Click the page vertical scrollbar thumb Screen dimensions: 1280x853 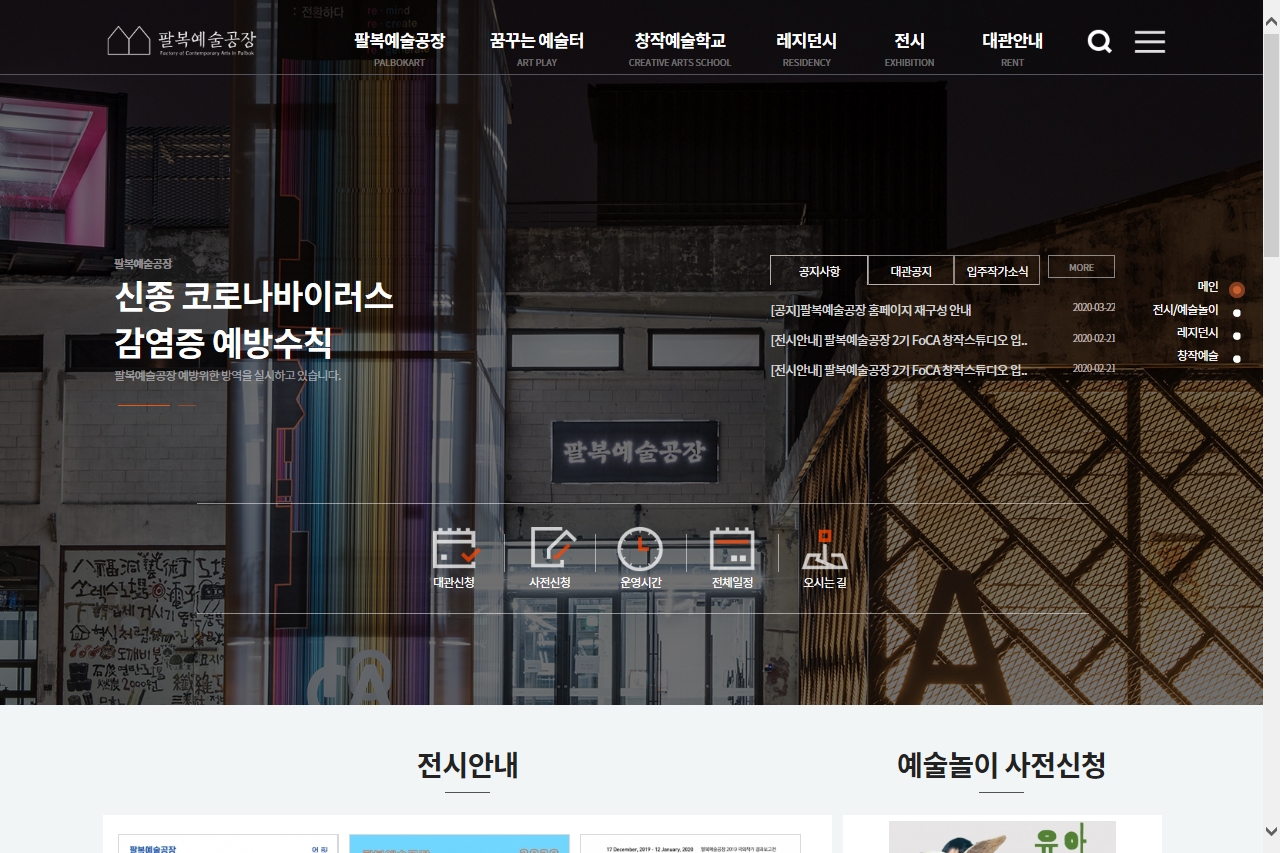(1271, 130)
